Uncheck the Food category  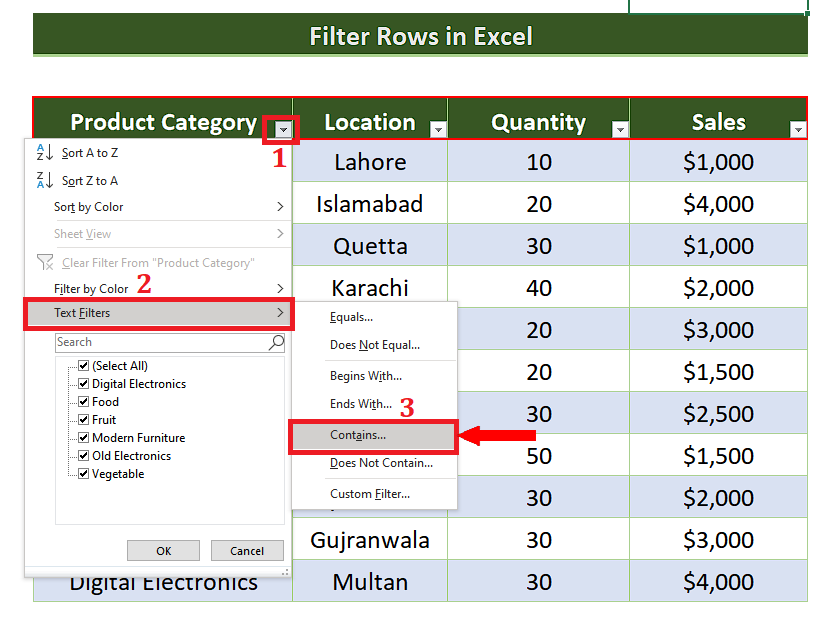[x=83, y=401]
